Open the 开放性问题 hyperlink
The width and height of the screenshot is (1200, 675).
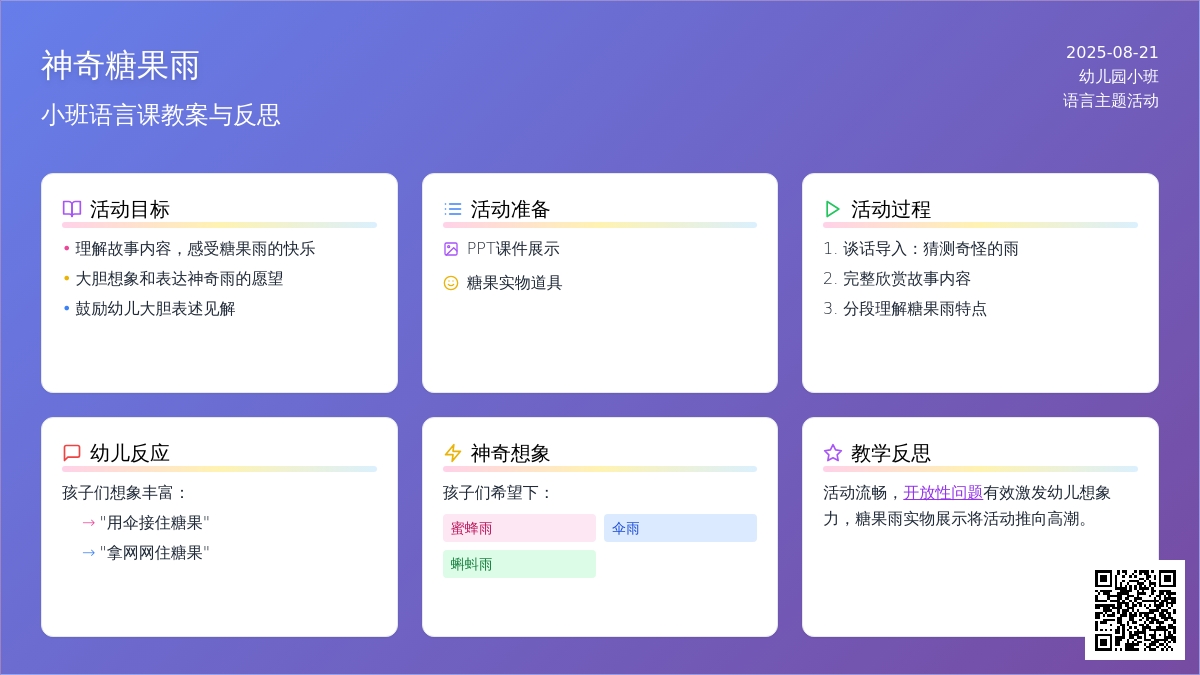click(x=943, y=492)
